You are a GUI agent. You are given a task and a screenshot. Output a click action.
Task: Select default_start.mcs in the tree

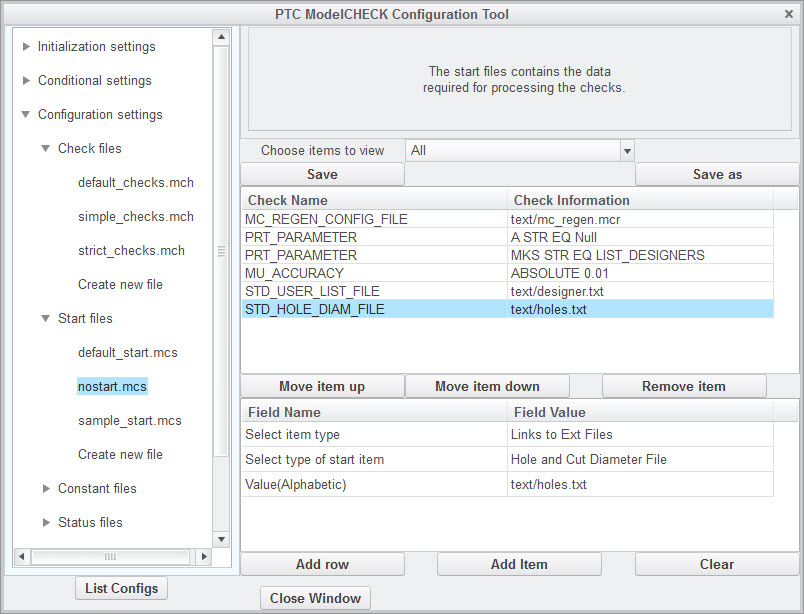[x=128, y=352]
